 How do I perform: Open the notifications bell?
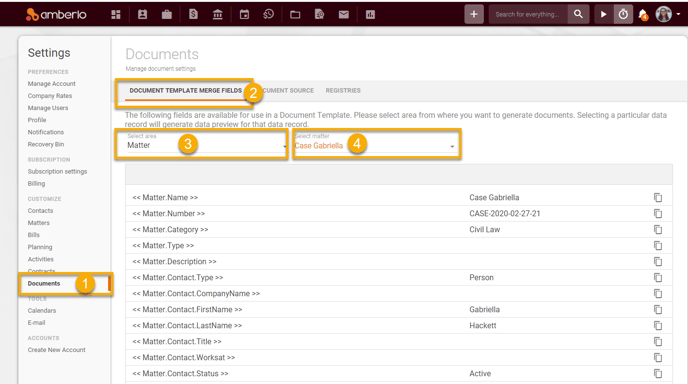(x=643, y=15)
